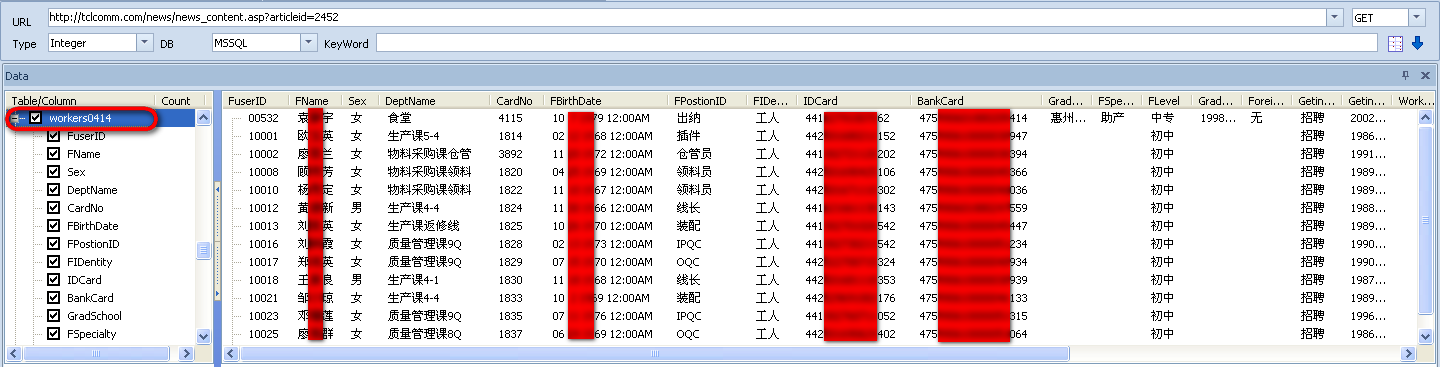
Task: Click the FLevel cell 中专
Action: [1161, 118]
